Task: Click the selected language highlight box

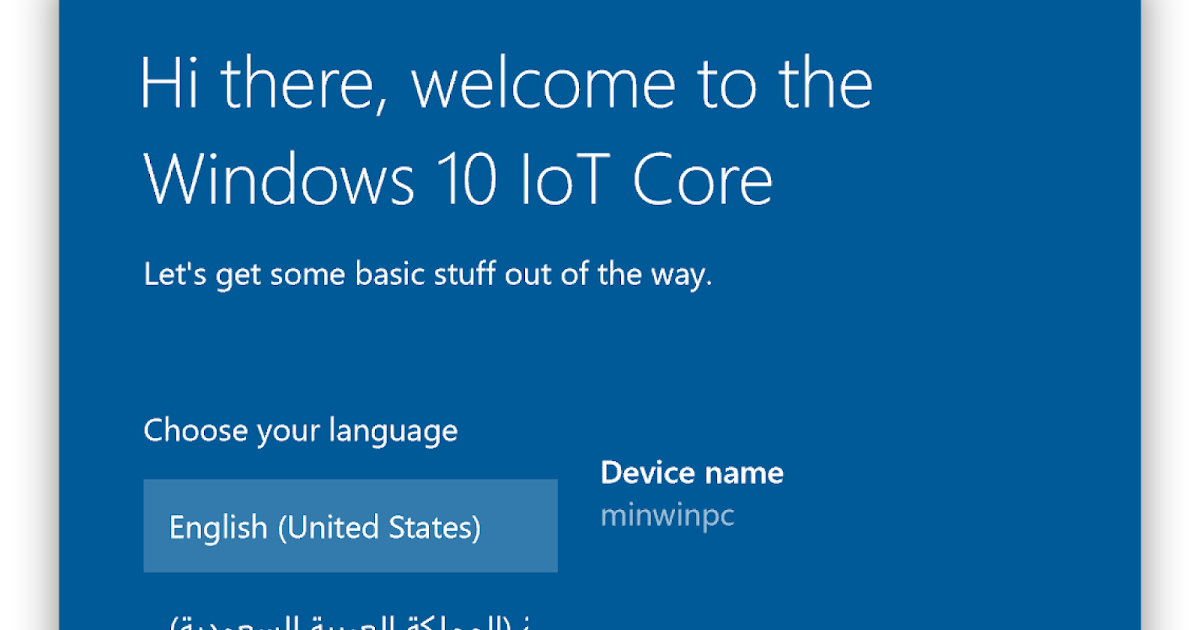Action: 350,526
